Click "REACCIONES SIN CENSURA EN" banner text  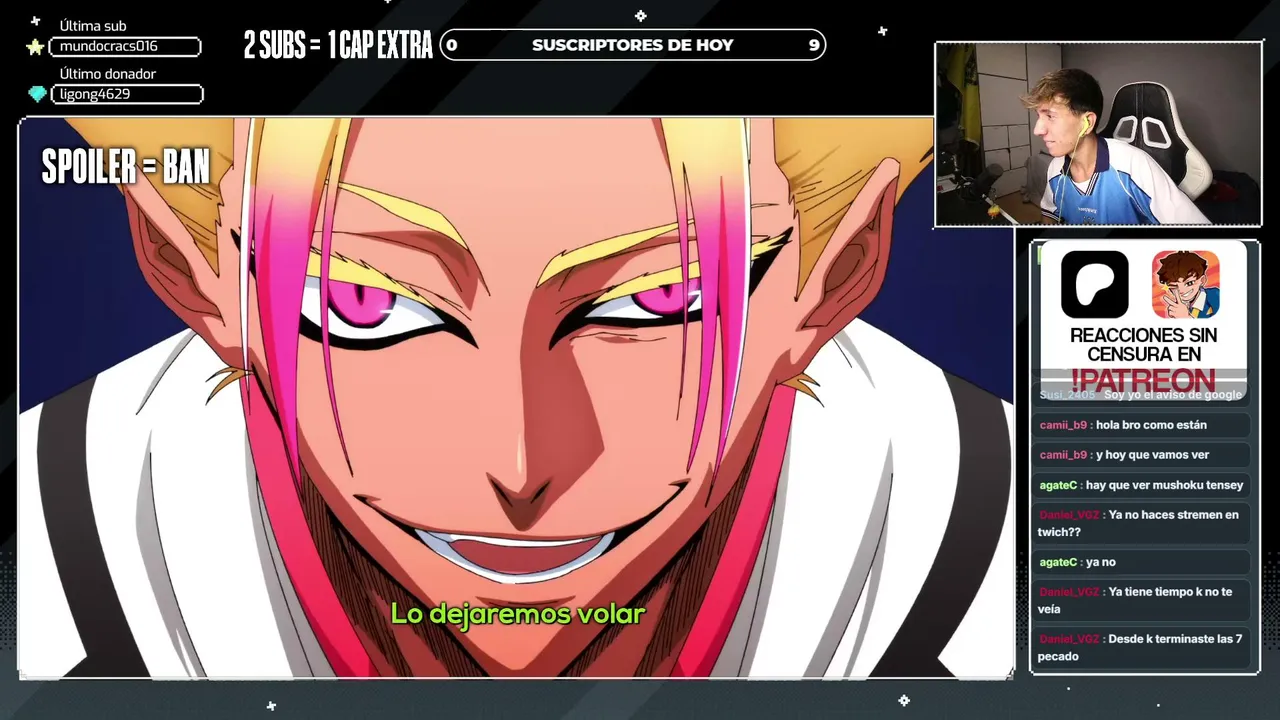pos(1143,345)
